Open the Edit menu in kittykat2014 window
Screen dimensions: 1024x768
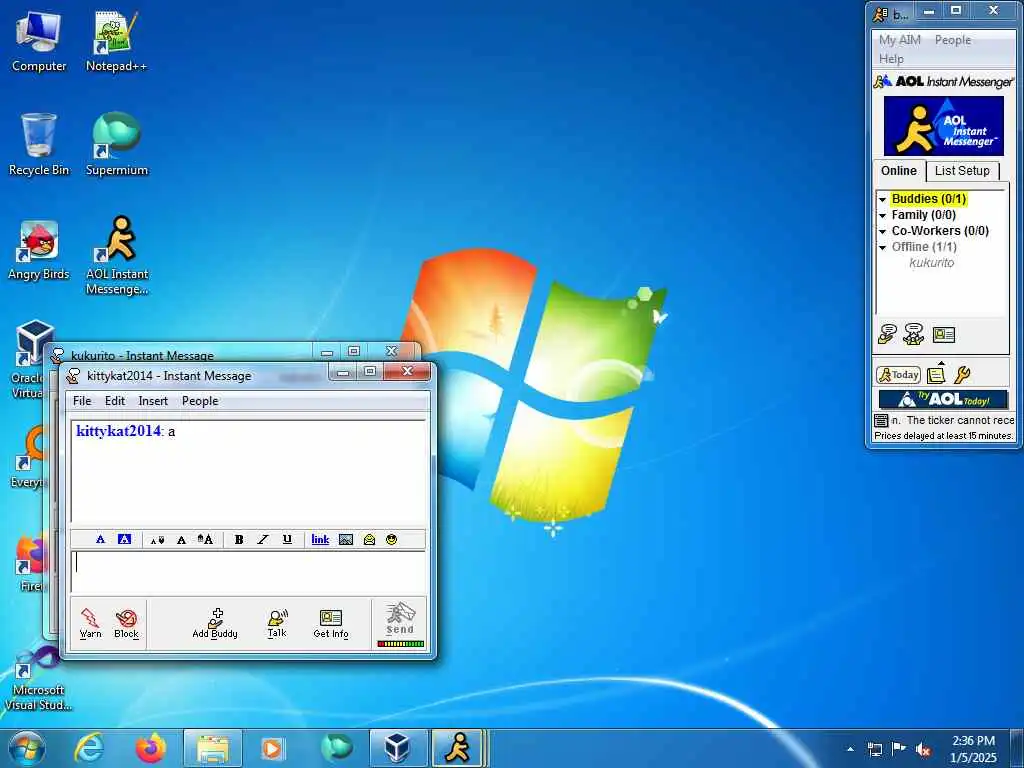(115, 401)
